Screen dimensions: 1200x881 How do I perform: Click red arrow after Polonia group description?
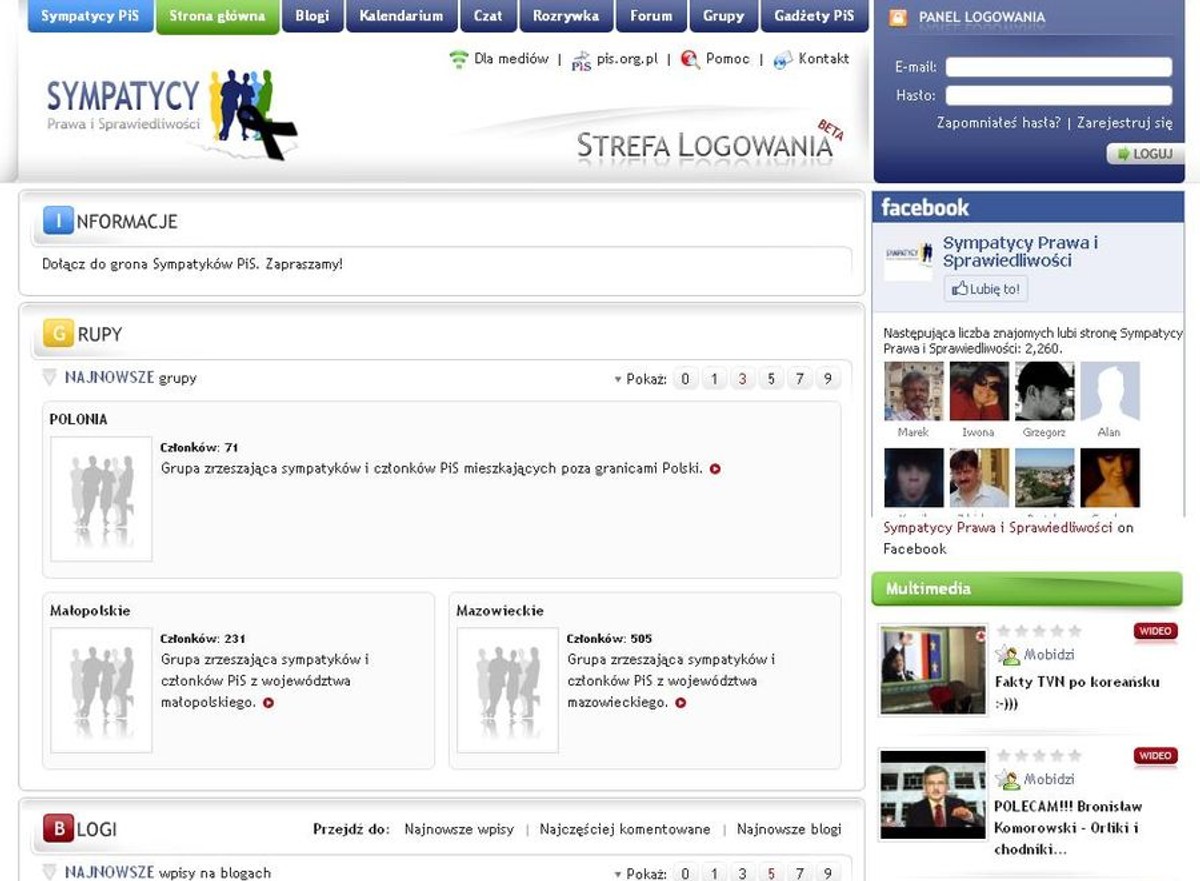(715, 468)
